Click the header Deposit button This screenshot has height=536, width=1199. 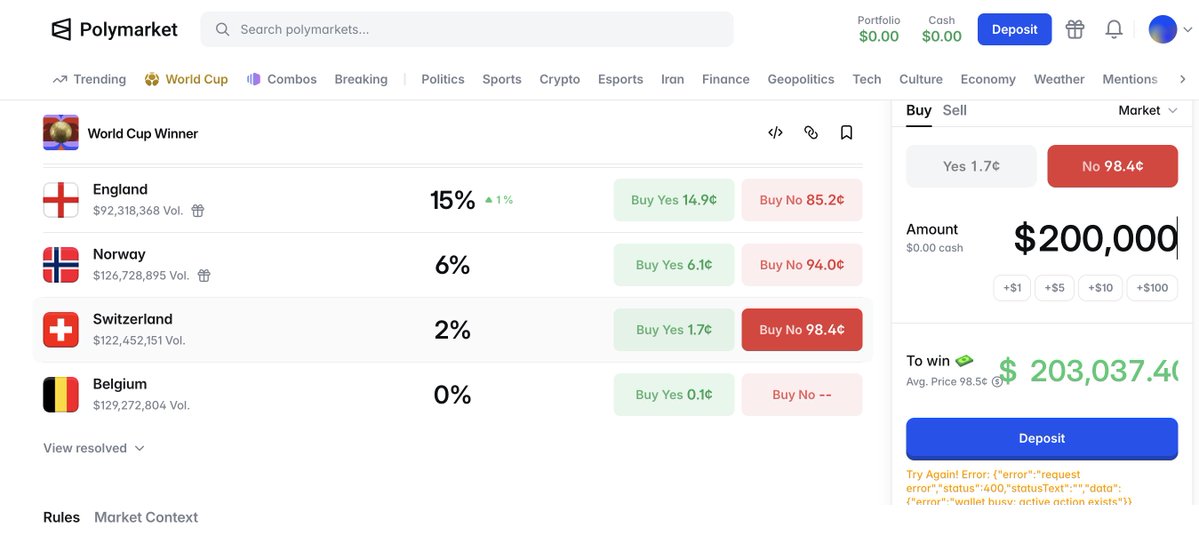point(1015,30)
